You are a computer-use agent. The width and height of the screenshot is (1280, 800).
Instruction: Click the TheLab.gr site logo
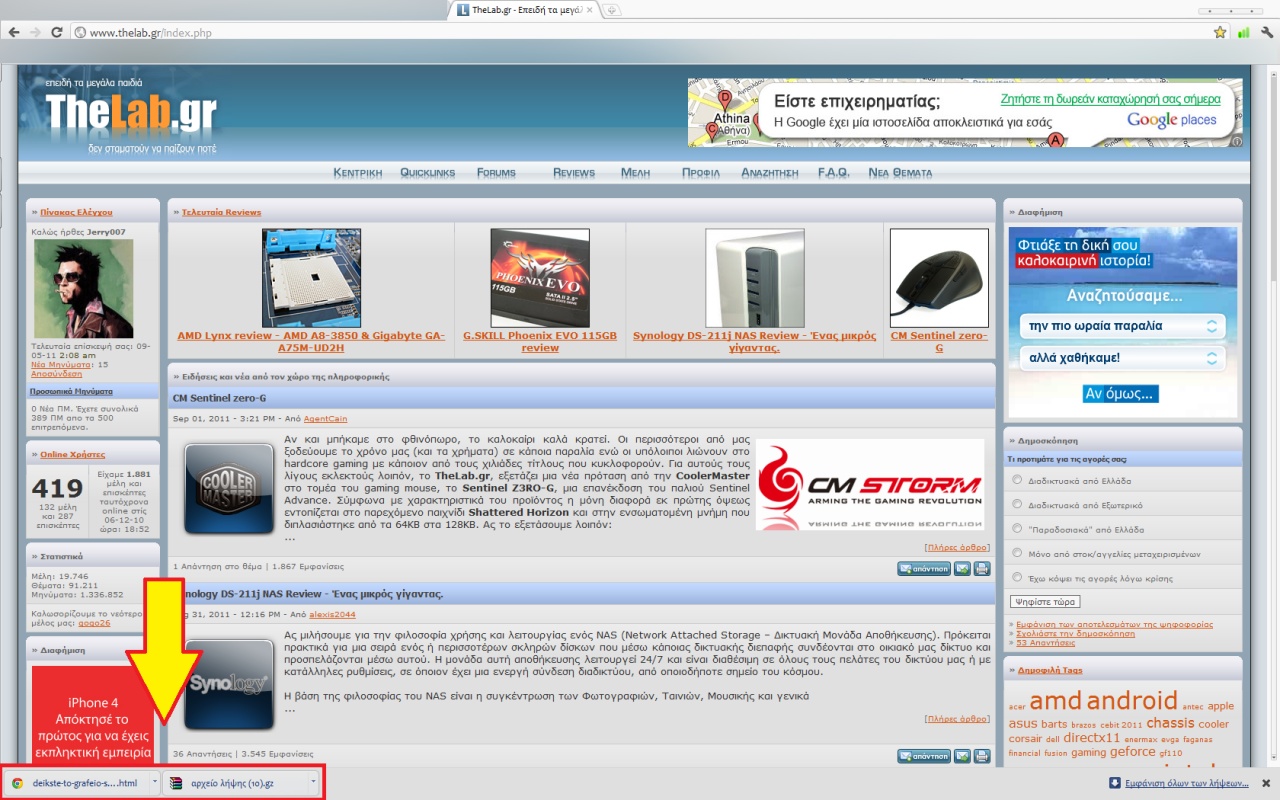130,115
